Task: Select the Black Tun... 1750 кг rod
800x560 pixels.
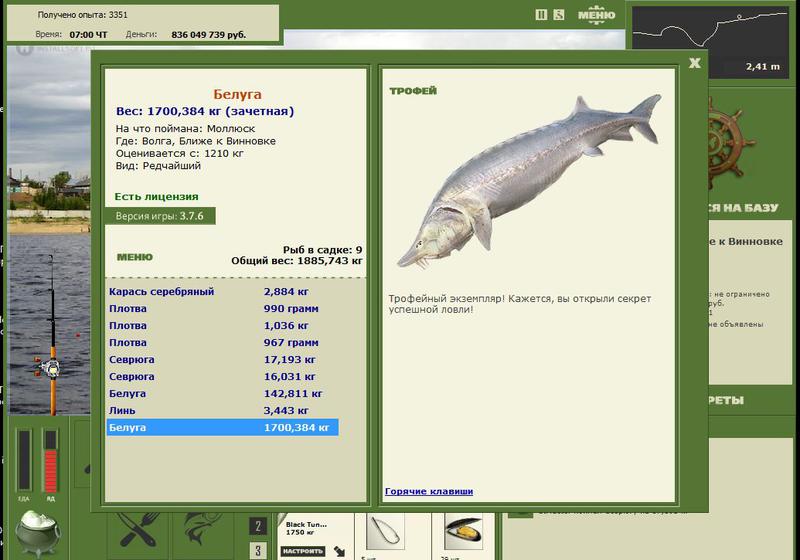Action: tap(306, 528)
